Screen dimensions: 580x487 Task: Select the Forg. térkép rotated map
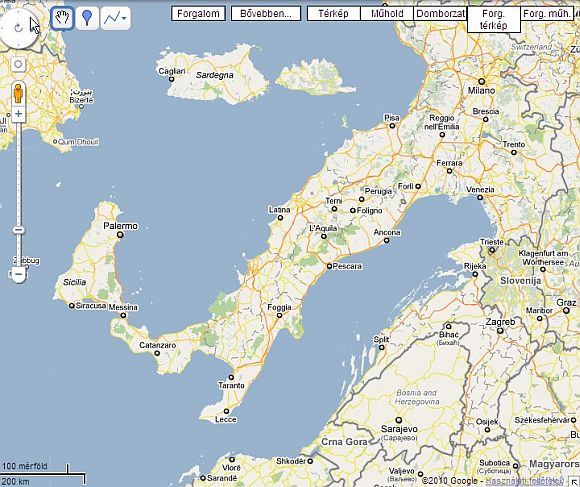(493, 20)
